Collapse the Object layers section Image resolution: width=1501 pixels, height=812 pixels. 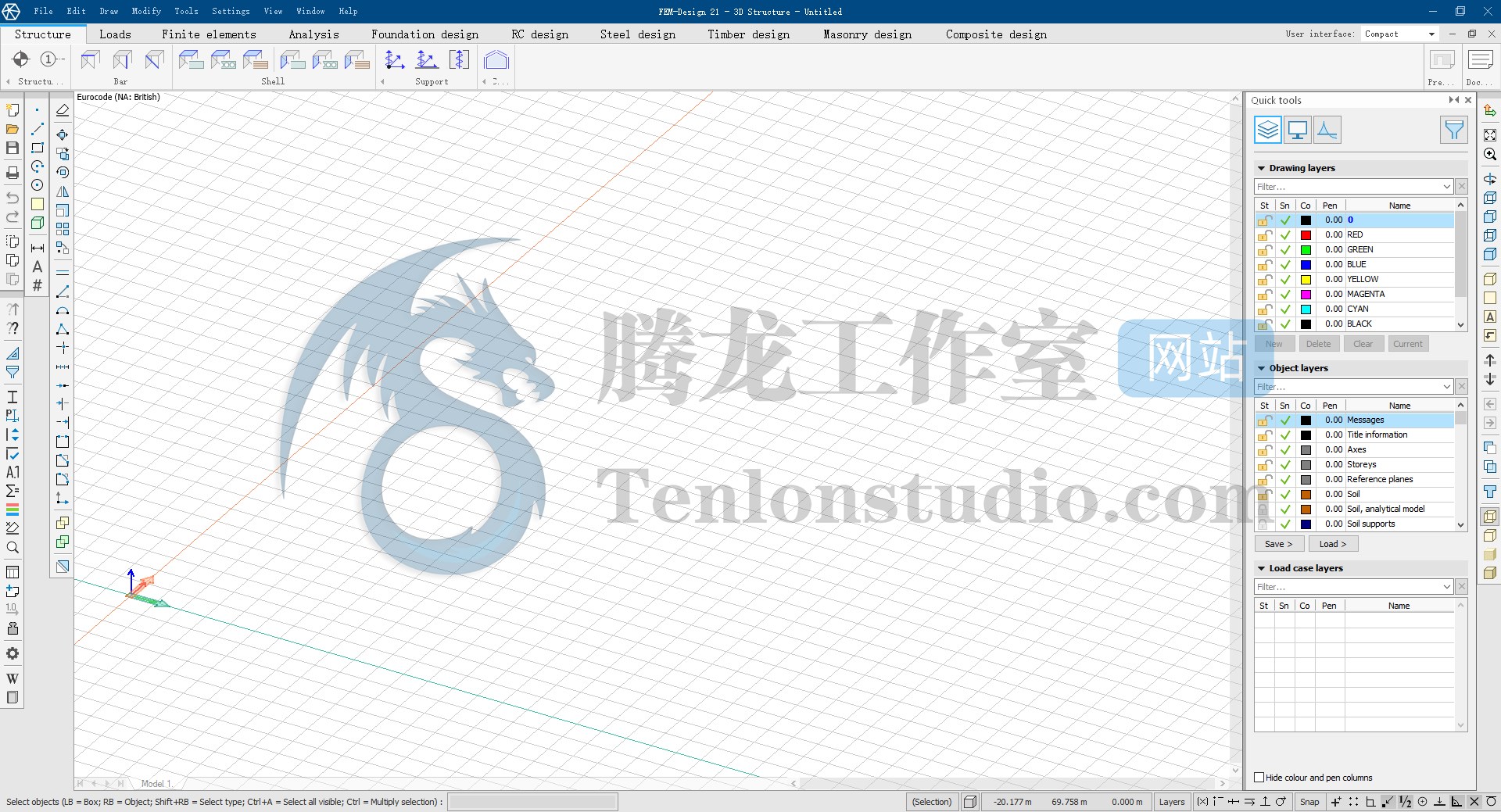click(1261, 368)
